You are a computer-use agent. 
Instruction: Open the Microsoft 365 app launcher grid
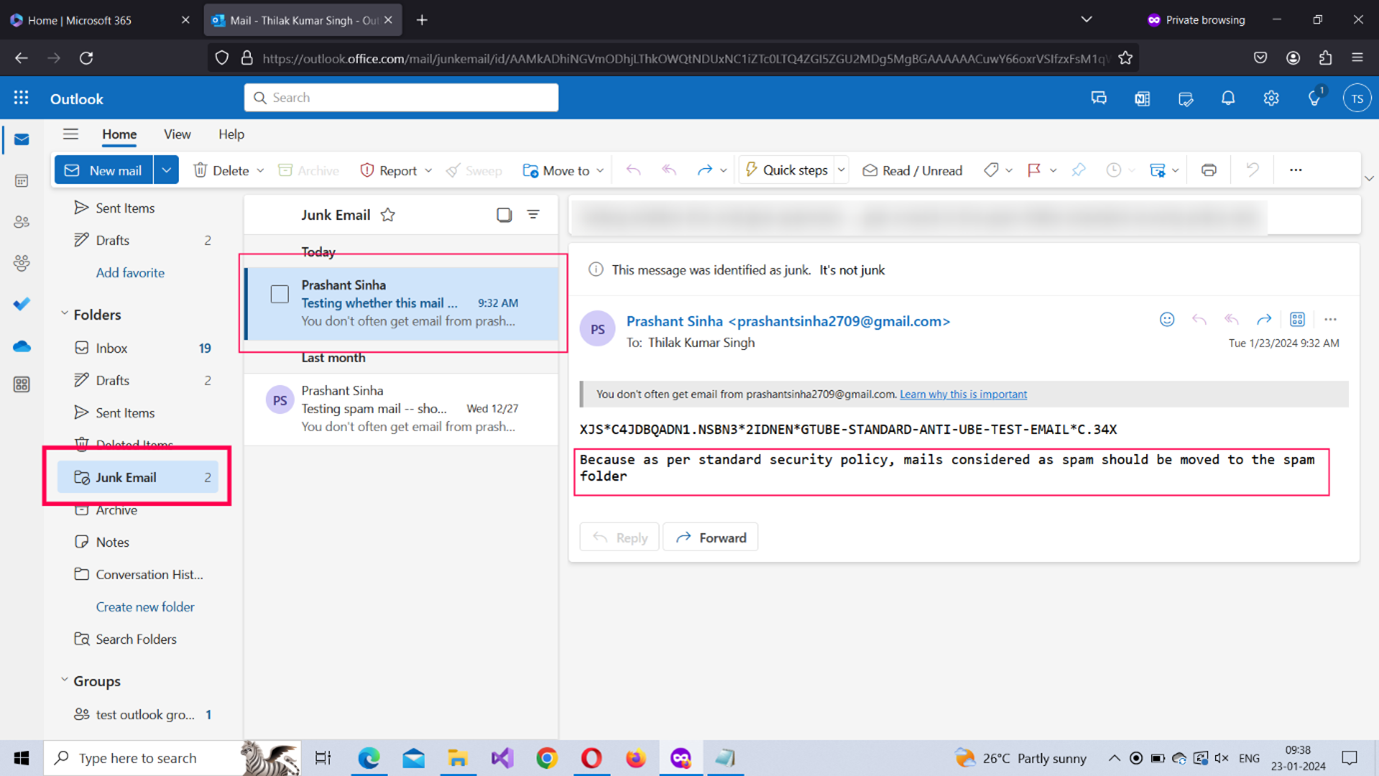point(21,98)
